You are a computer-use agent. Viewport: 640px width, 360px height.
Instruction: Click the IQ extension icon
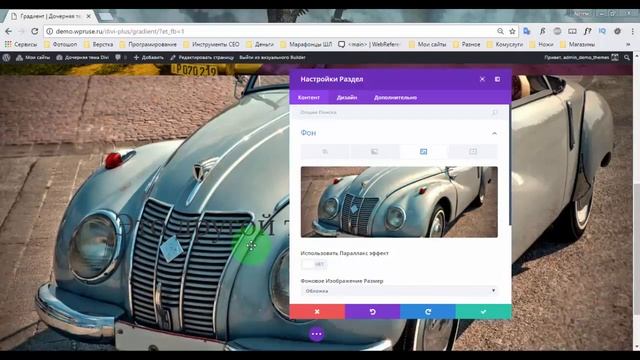tap(602, 31)
